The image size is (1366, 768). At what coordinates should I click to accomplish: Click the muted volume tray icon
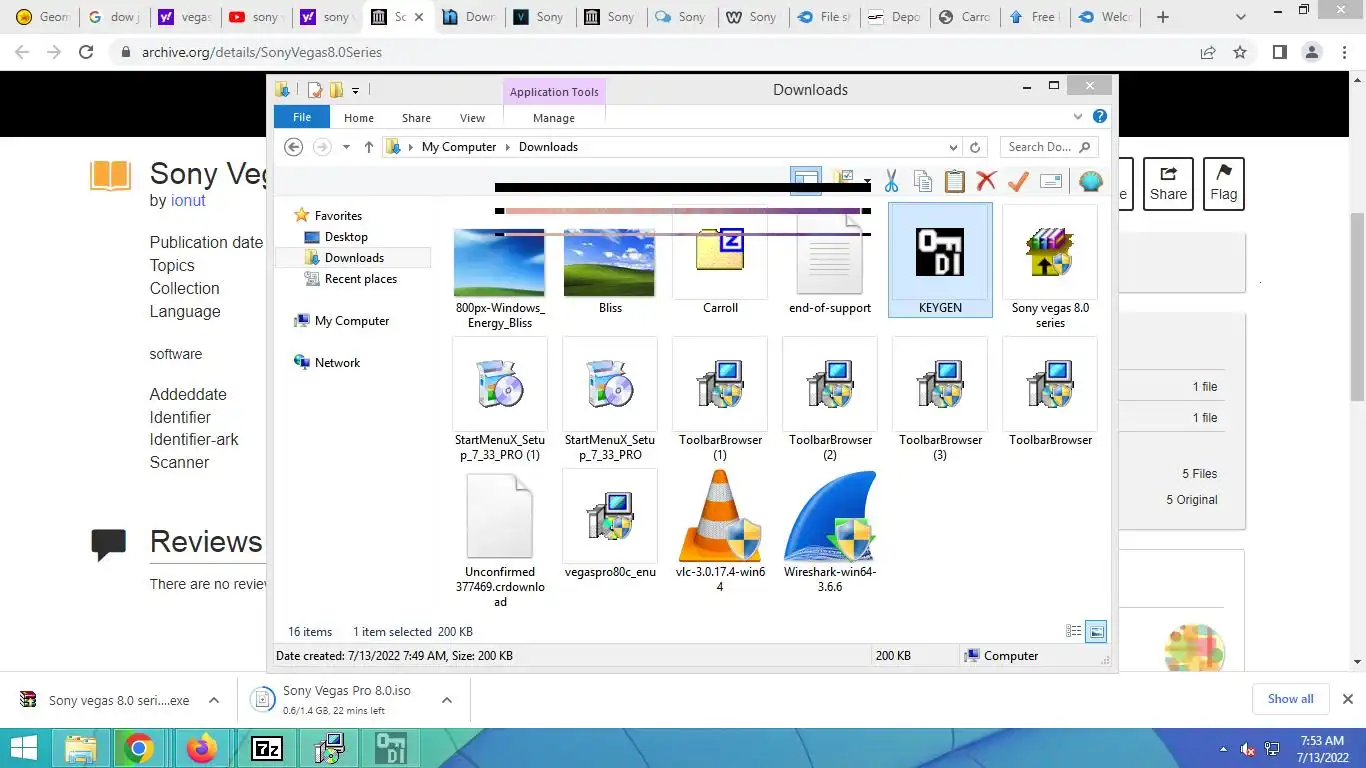(1248, 749)
